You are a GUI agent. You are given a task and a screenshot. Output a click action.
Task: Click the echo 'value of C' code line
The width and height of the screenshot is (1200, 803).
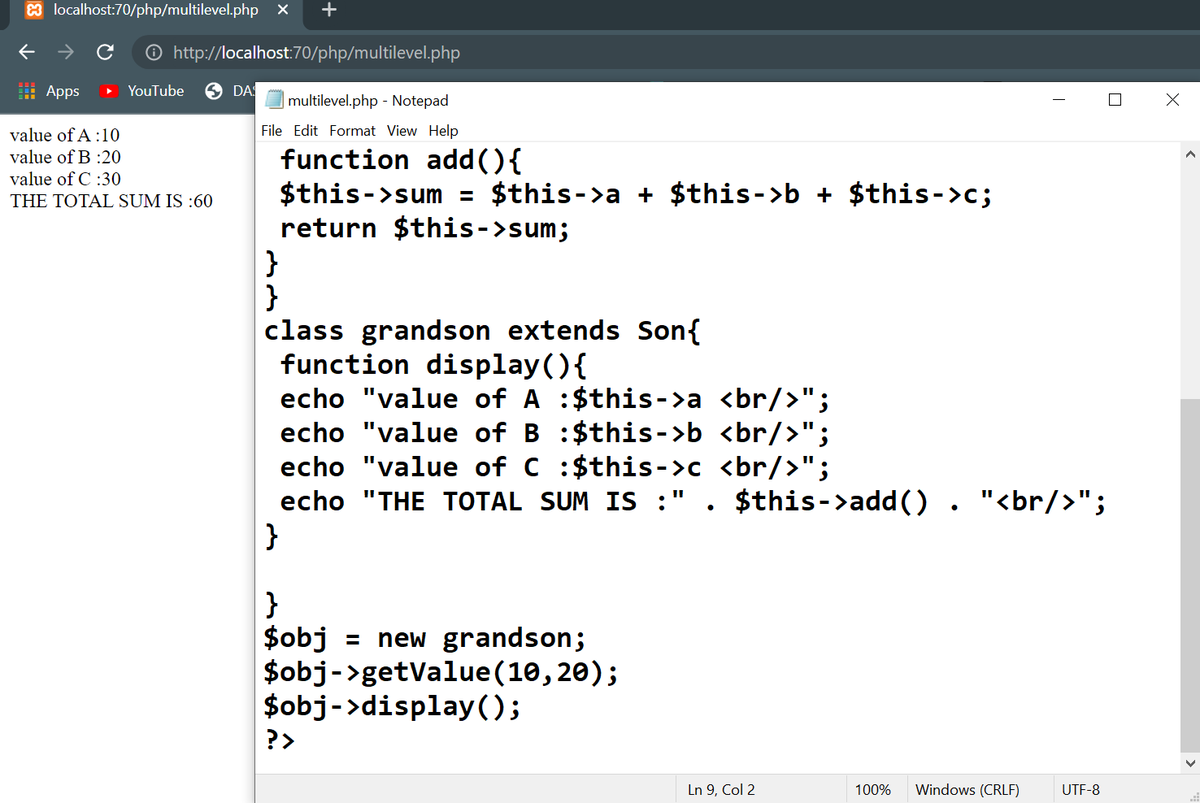pyautogui.click(x=555, y=467)
